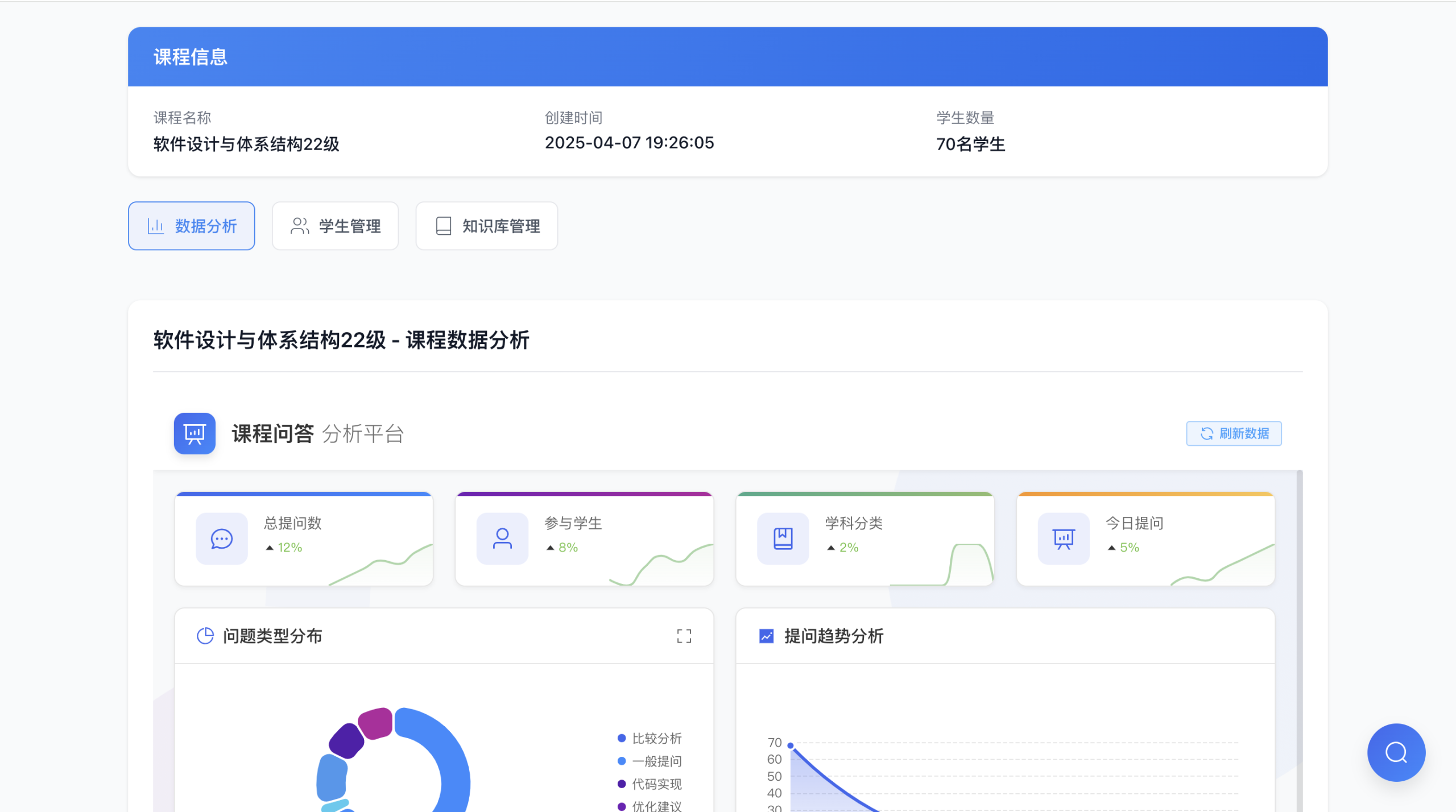Image resolution: width=1456 pixels, height=812 pixels.
Task: Click the blue 课程问答 platform logo icon
Action: pos(195,433)
